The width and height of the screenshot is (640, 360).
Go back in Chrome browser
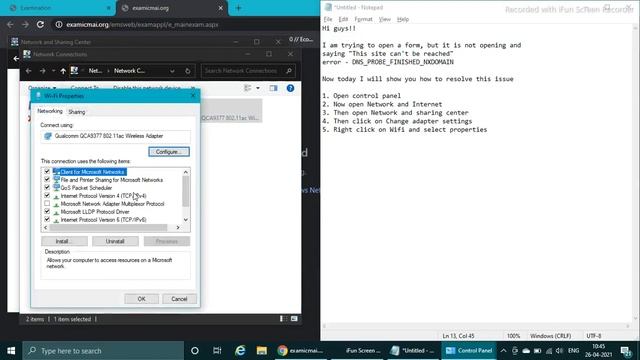pyautogui.click(x=10, y=24)
